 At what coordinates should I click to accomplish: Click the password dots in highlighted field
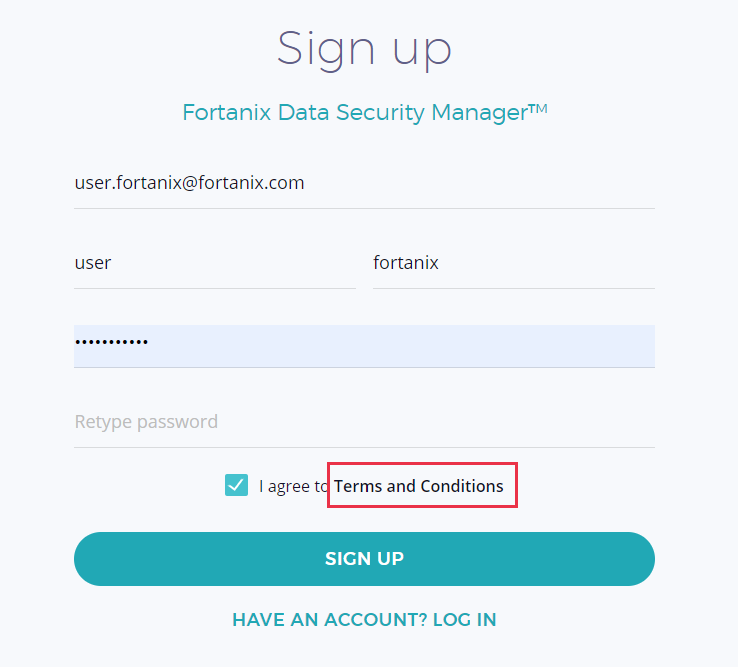click(x=112, y=343)
